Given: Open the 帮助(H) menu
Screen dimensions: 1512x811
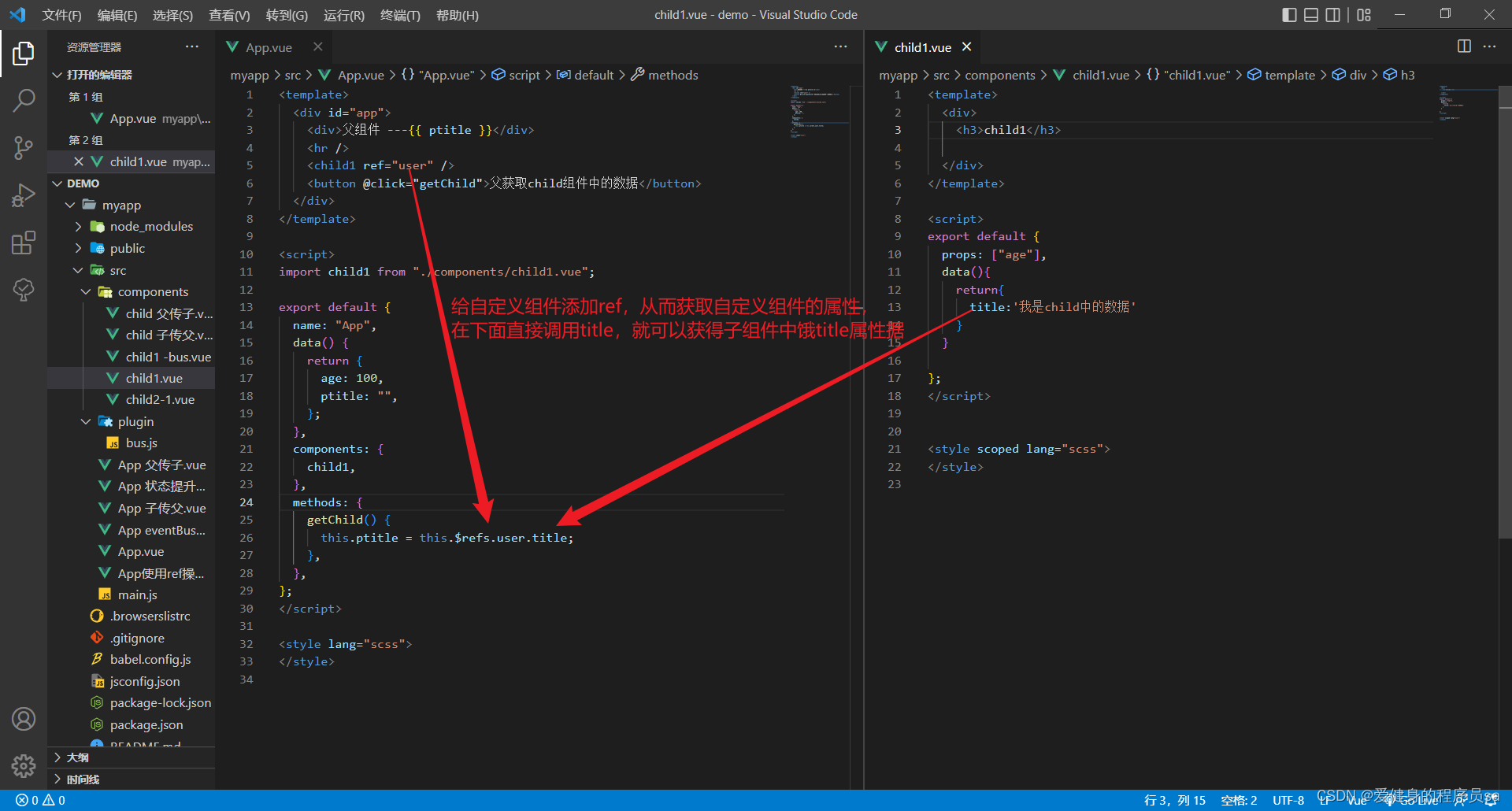Looking at the screenshot, I should point(458,15).
